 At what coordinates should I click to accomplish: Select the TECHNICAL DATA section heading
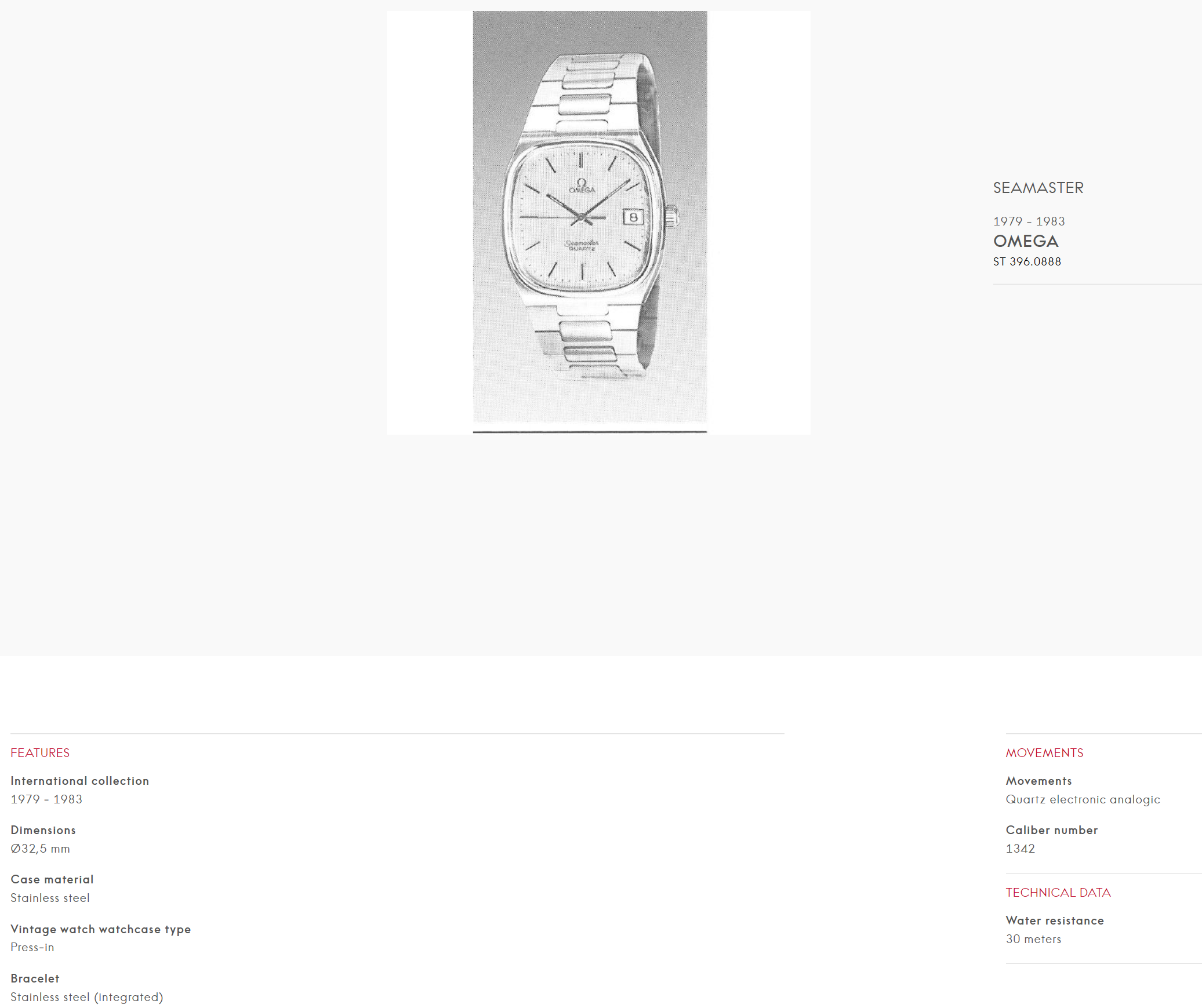[1058, 892]
